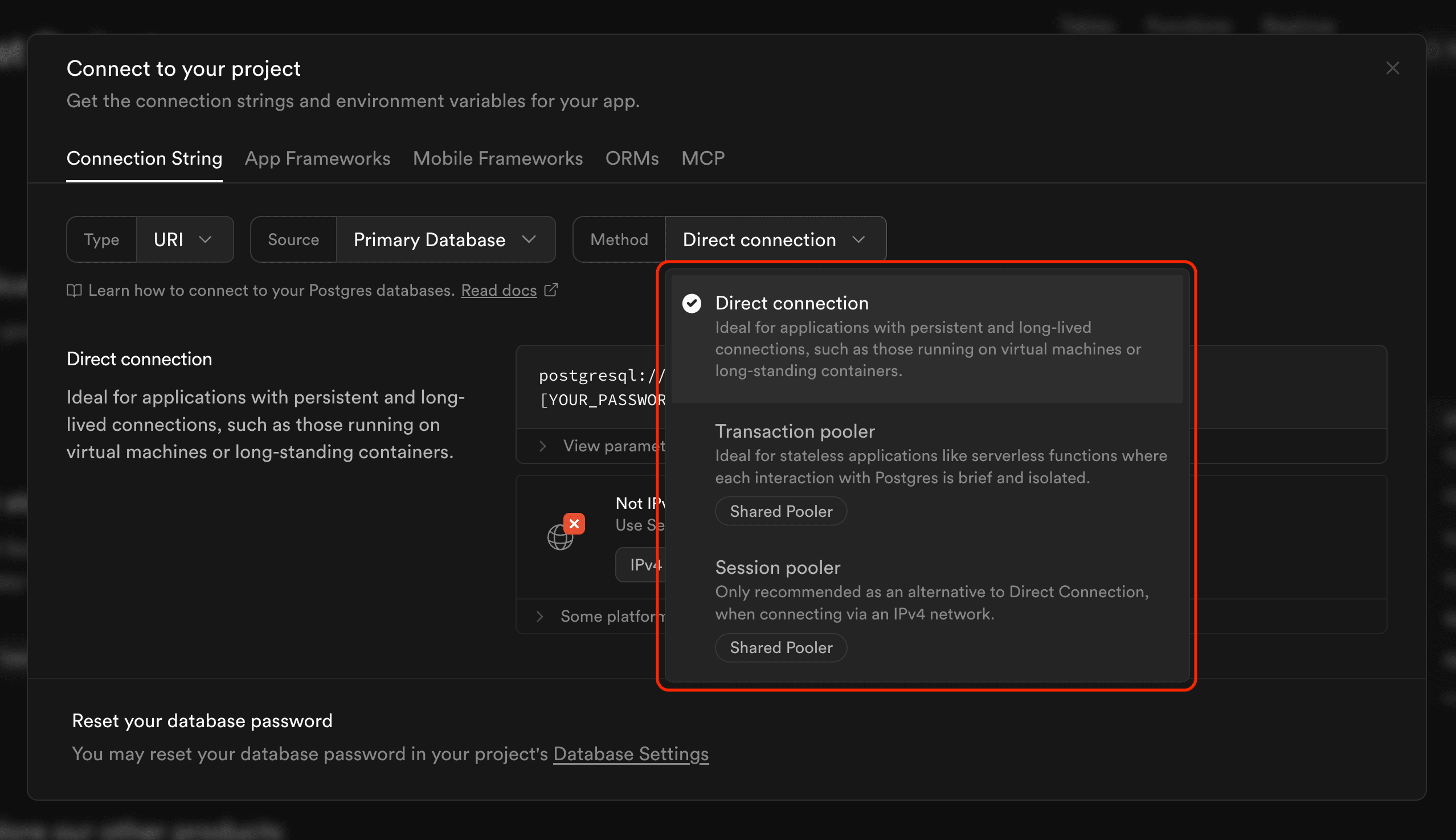This screenshot has width=1456, height=840.
Task: Select the Session pooler connection method
Action: coord(778,568)
